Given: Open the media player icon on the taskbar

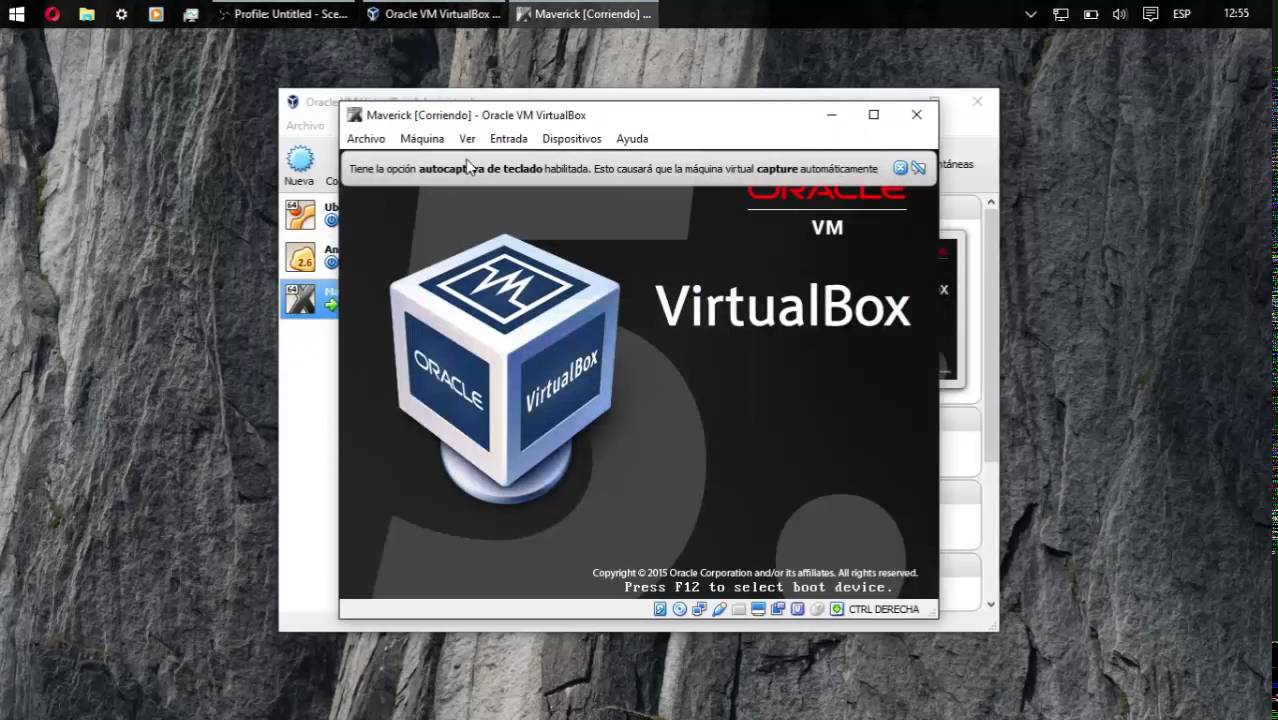Looking at the screenshot, I should (156, 14).
